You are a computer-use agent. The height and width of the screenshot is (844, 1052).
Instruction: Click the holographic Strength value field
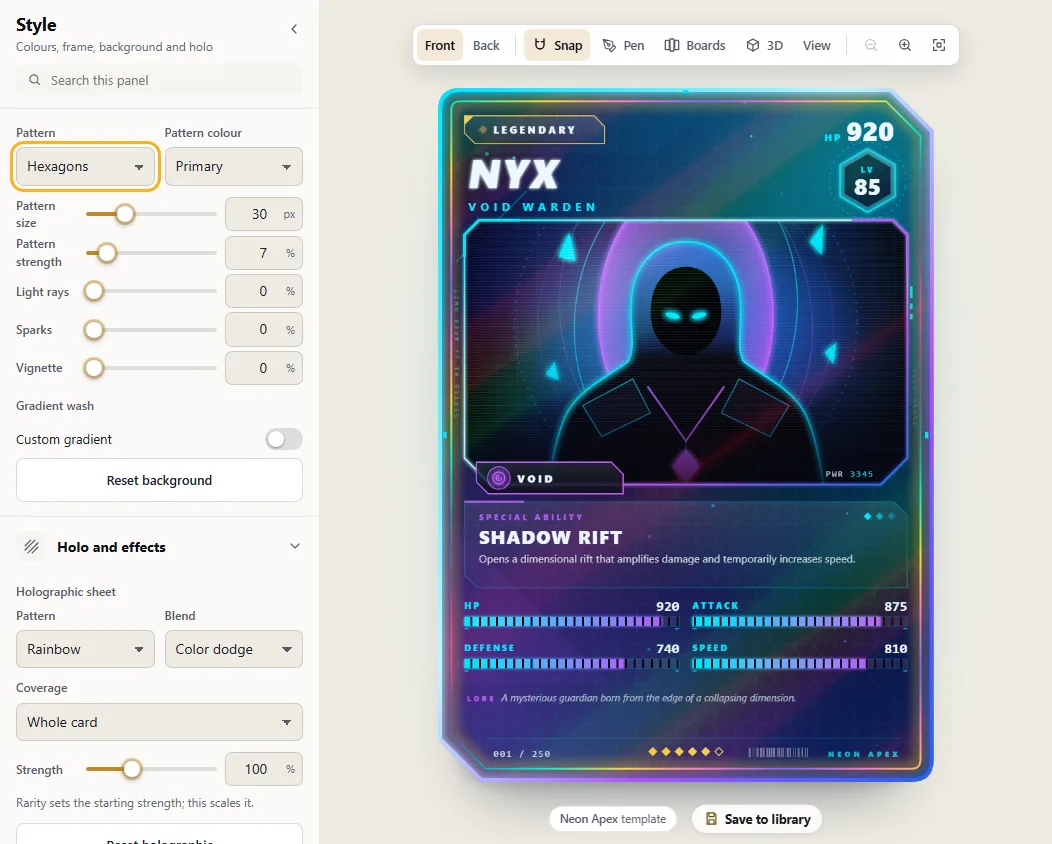coord(264,769)
